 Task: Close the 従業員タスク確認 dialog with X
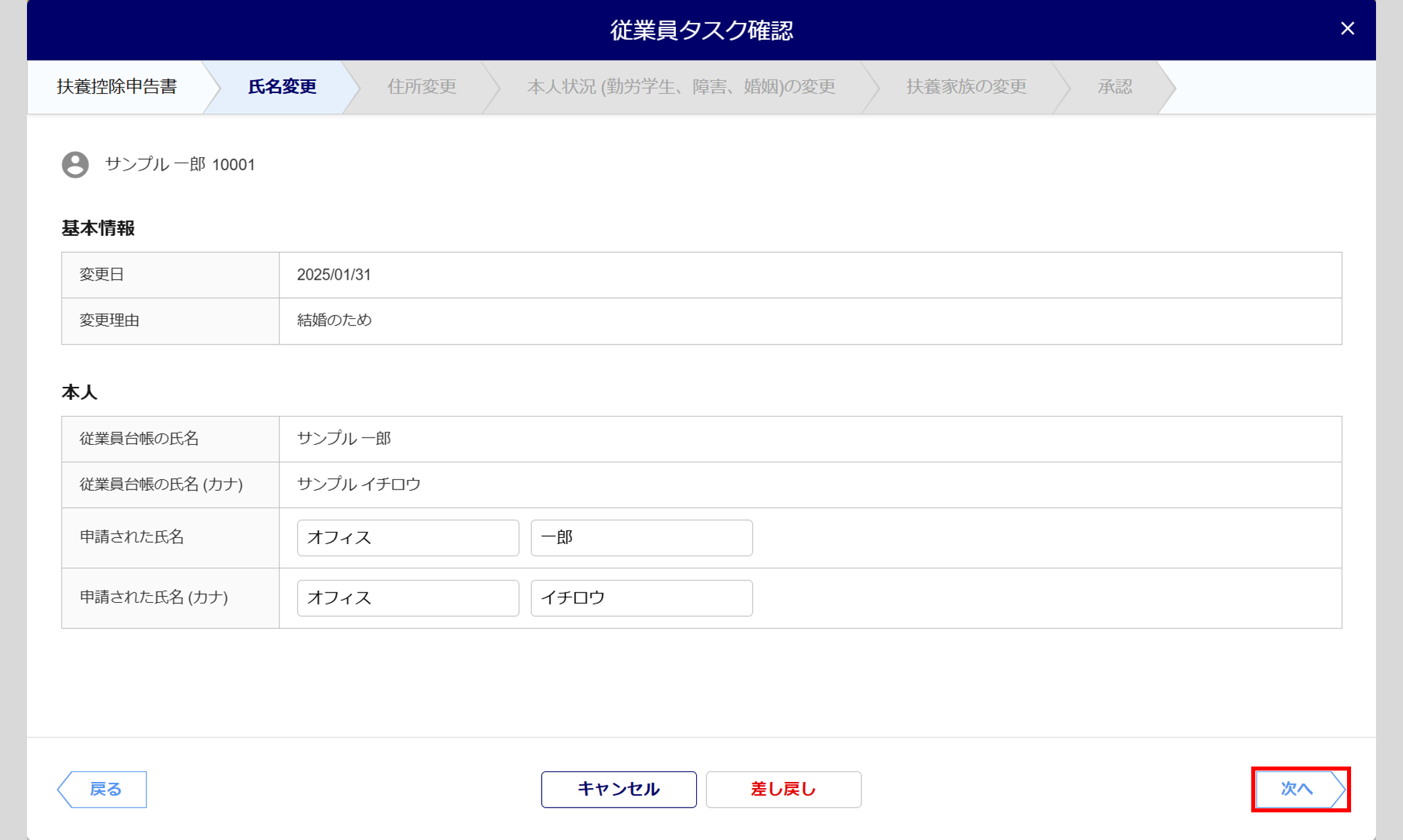tap(1347, 28)
